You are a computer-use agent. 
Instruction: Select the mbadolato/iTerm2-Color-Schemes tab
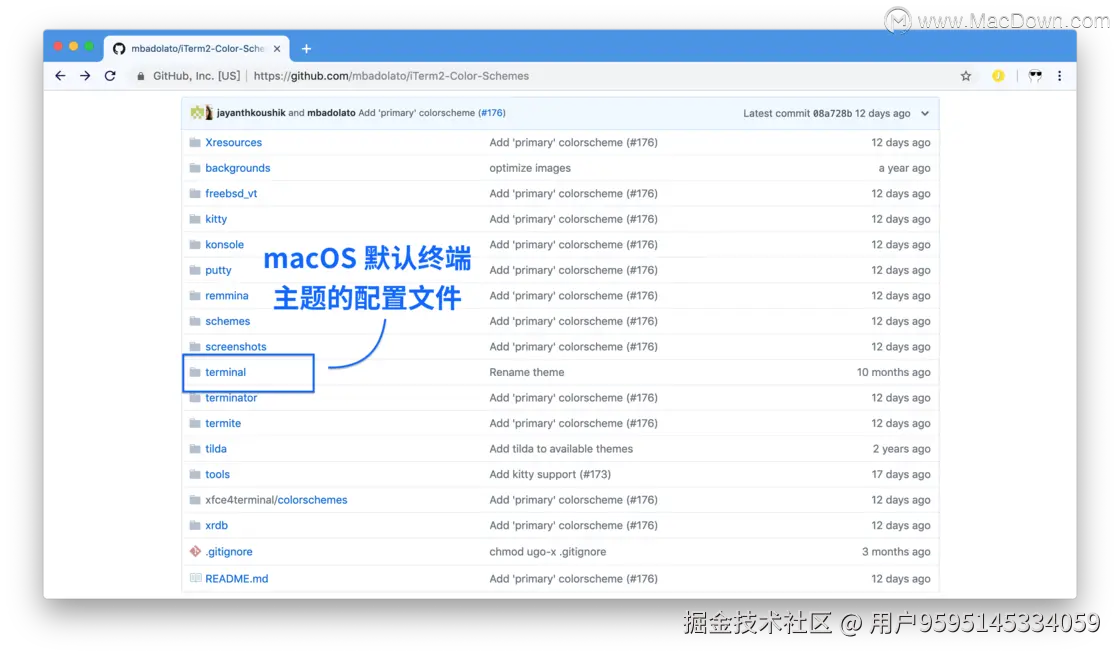[196, 49]
